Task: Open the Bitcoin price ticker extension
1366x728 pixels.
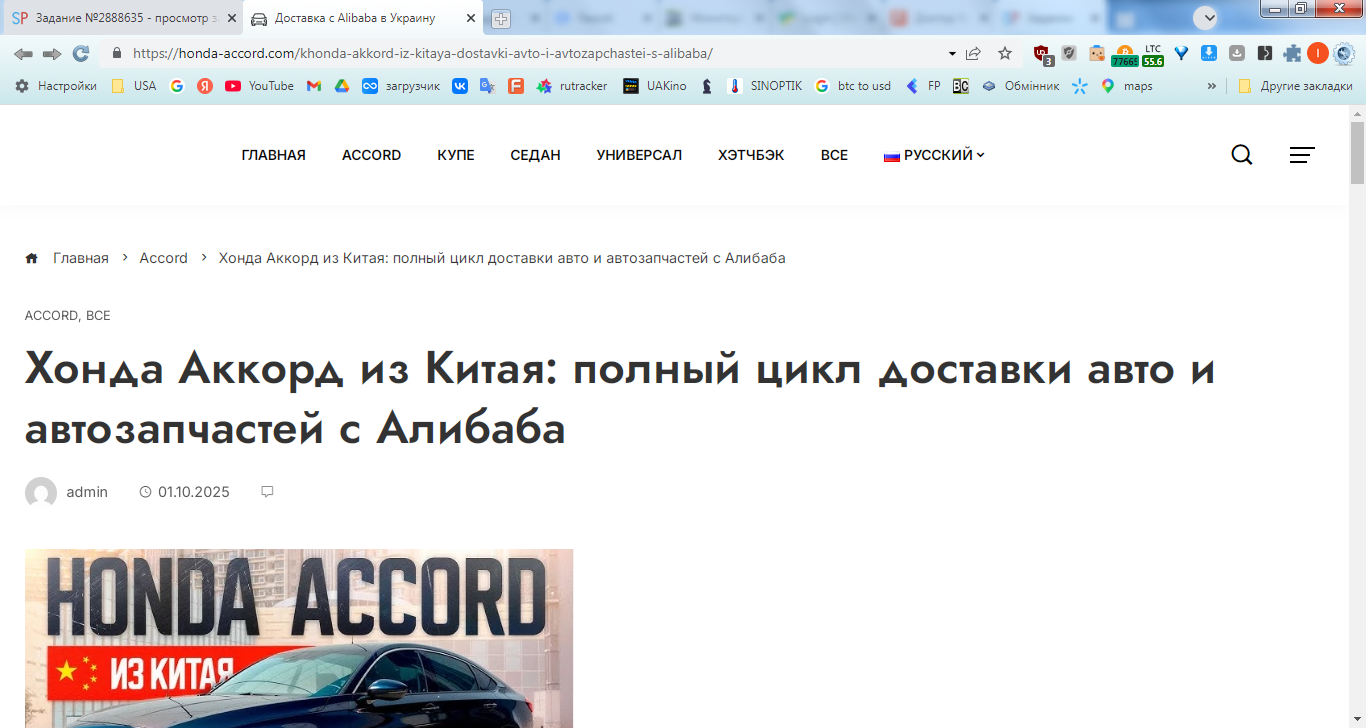Action: tap(1124, 54)
